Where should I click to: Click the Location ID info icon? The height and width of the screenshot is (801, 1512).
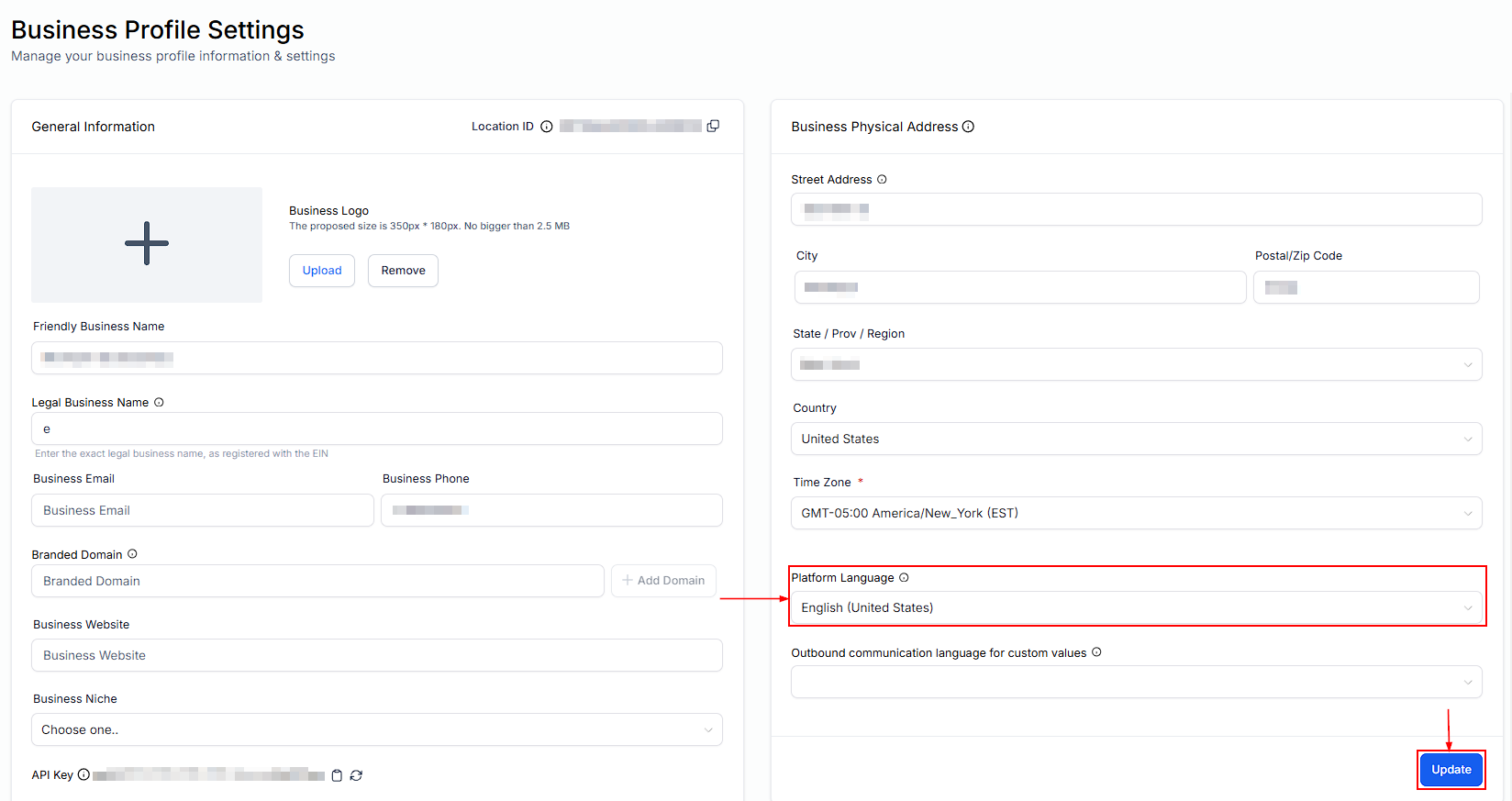pos(547,127)
